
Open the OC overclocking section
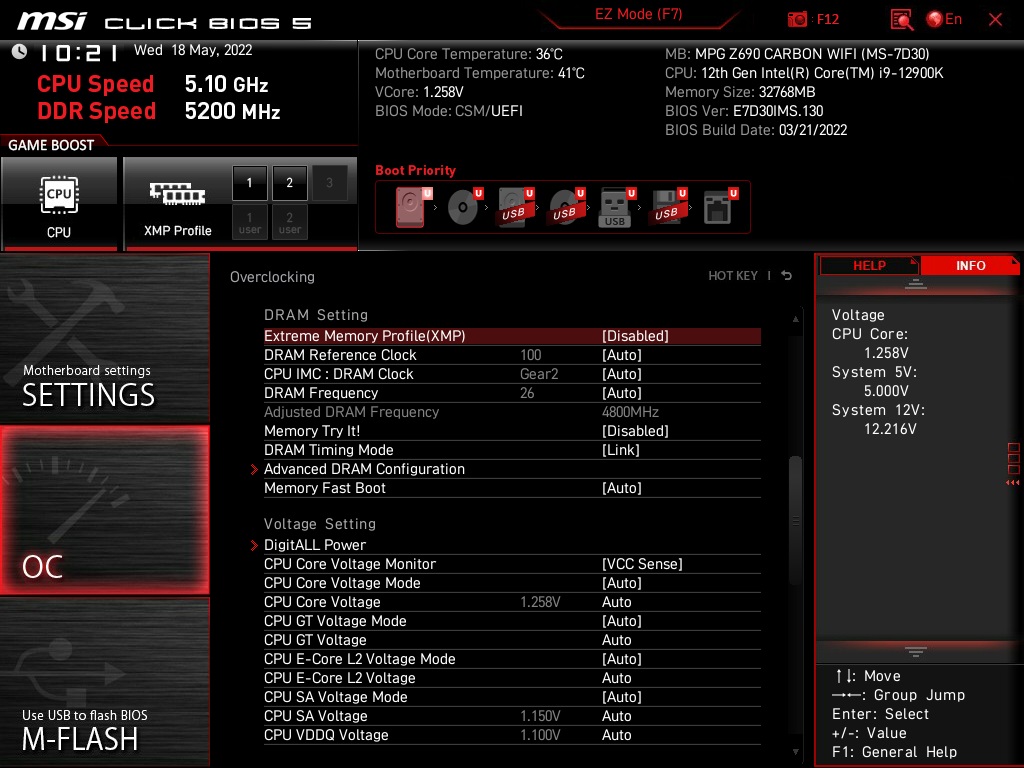coord(104,511)
